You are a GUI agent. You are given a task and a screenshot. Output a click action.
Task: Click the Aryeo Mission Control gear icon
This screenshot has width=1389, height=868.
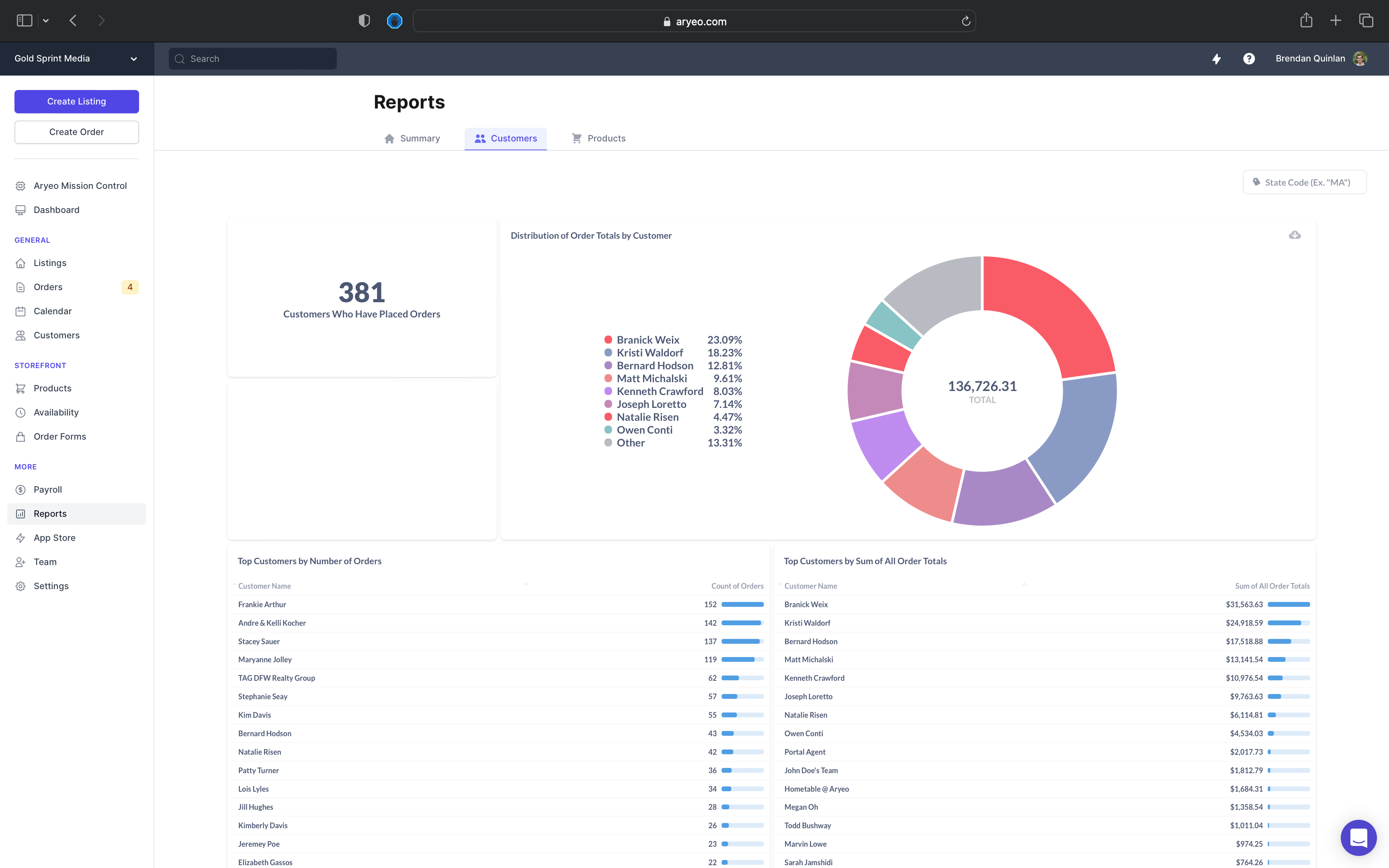[20, 185]
